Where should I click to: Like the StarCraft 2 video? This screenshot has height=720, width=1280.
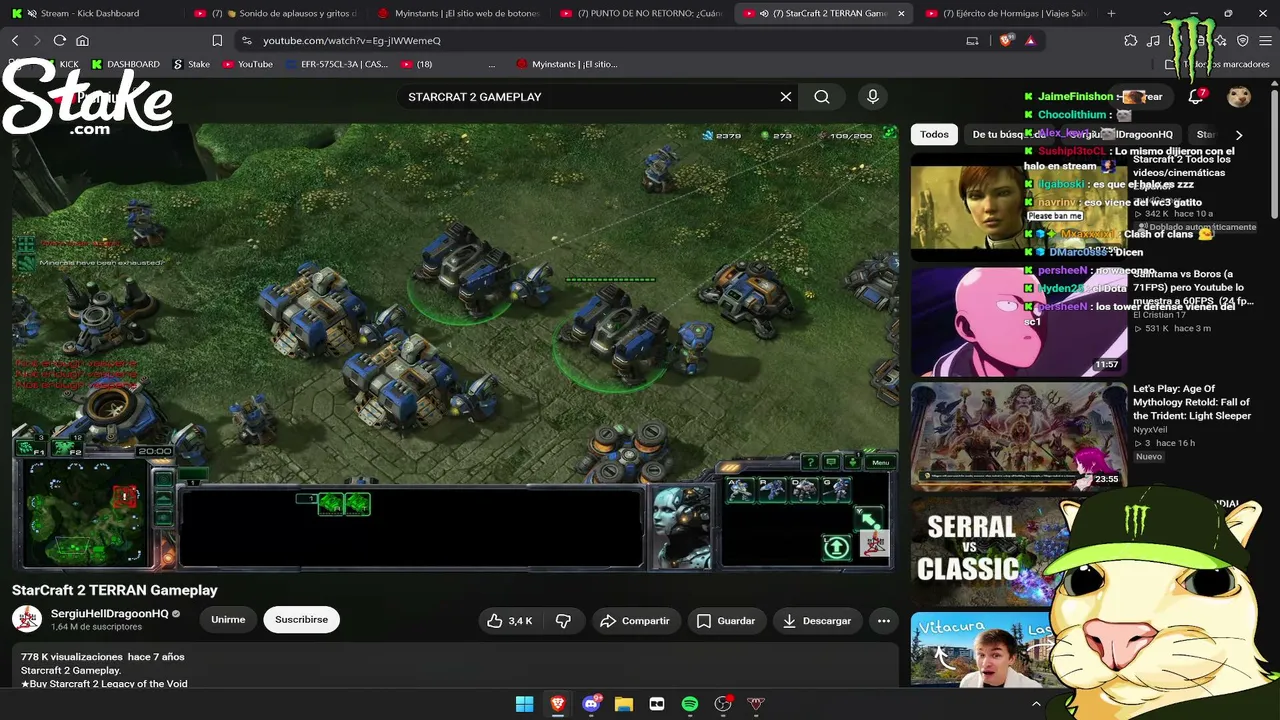(510, 621)
